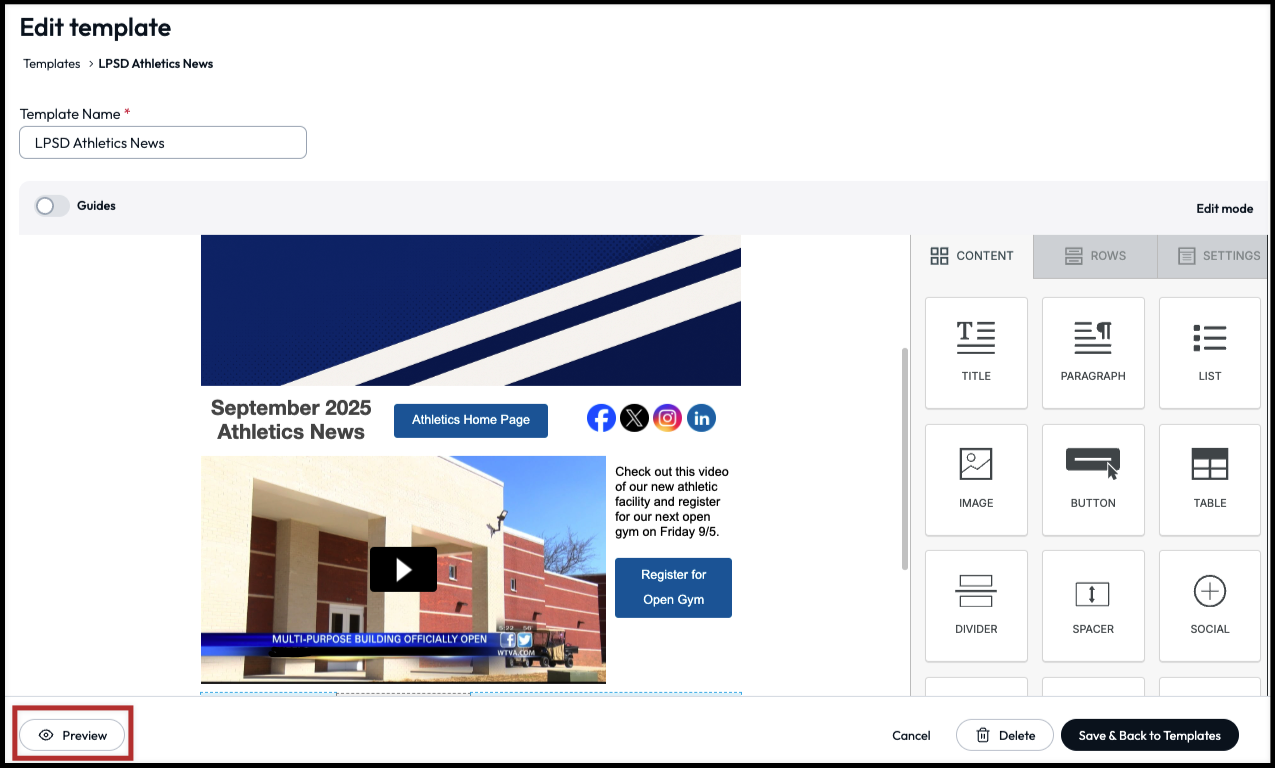Viewport: 1275px width, 768px height.
Task: Click the Instagram icon in the email
Action: [x=667, y=418]
